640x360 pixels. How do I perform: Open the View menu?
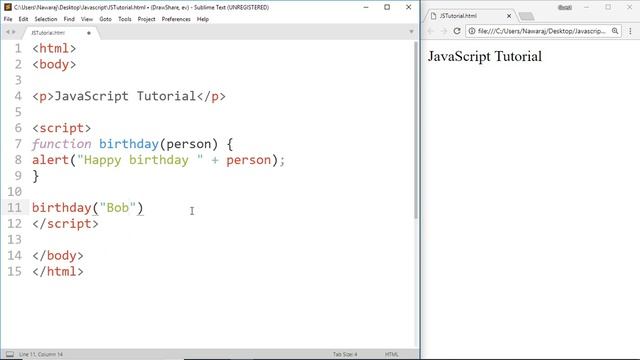tap(87, 19)
